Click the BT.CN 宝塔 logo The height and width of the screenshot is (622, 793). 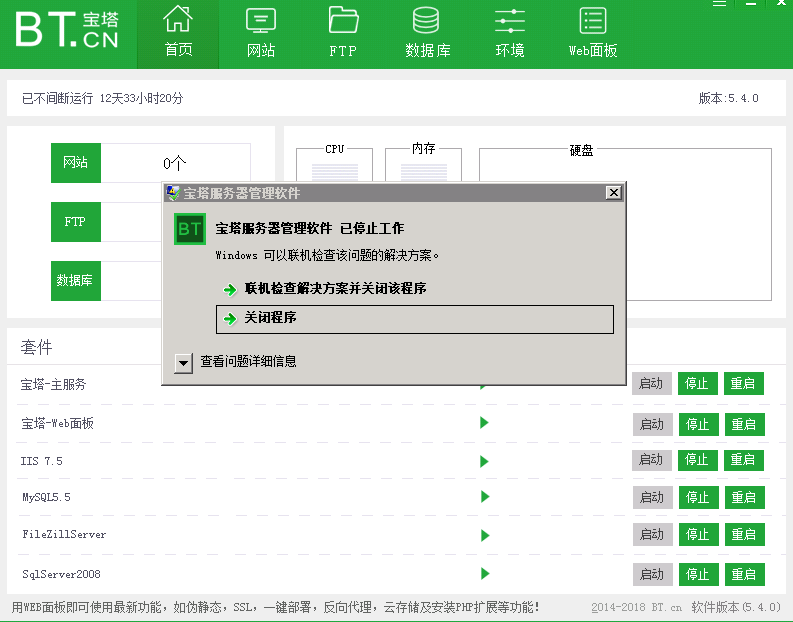point(67,30)
